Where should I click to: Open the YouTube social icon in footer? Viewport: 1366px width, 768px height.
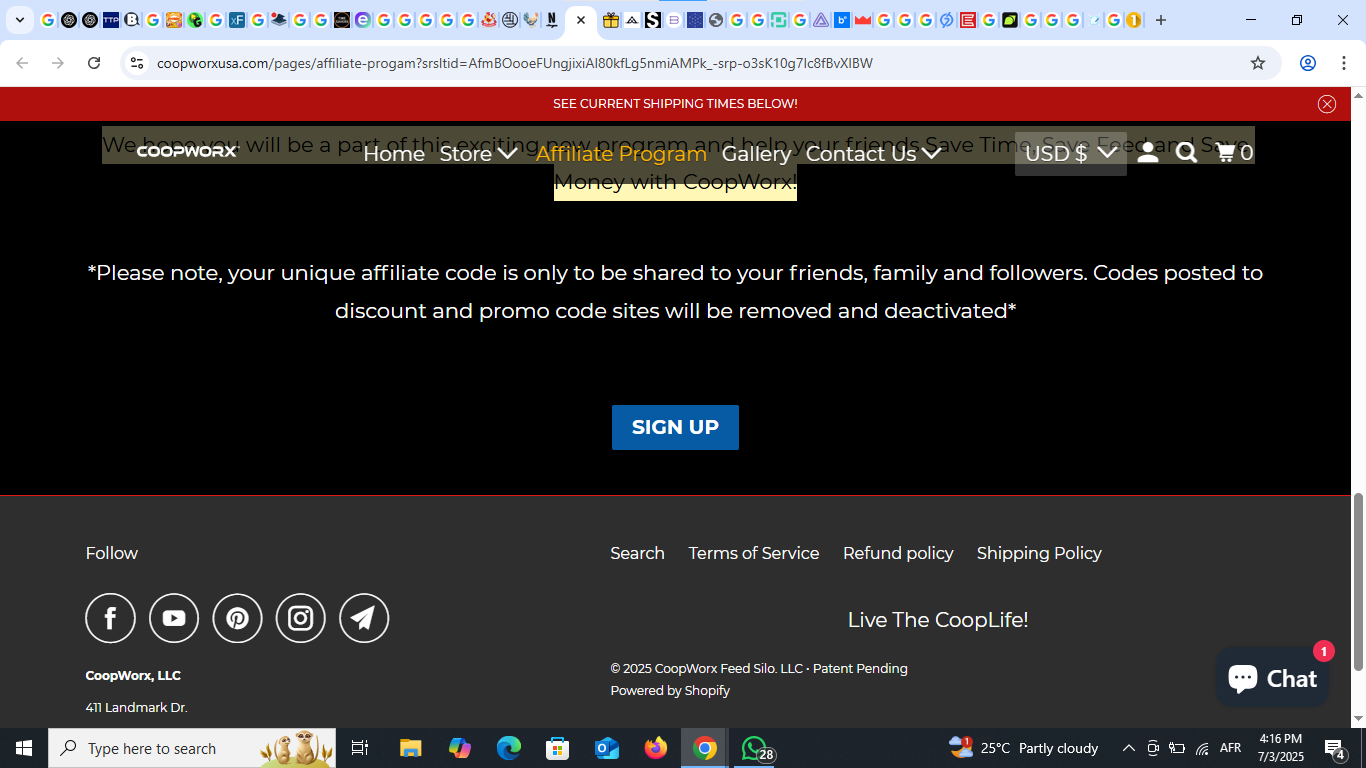coord(174,618)
